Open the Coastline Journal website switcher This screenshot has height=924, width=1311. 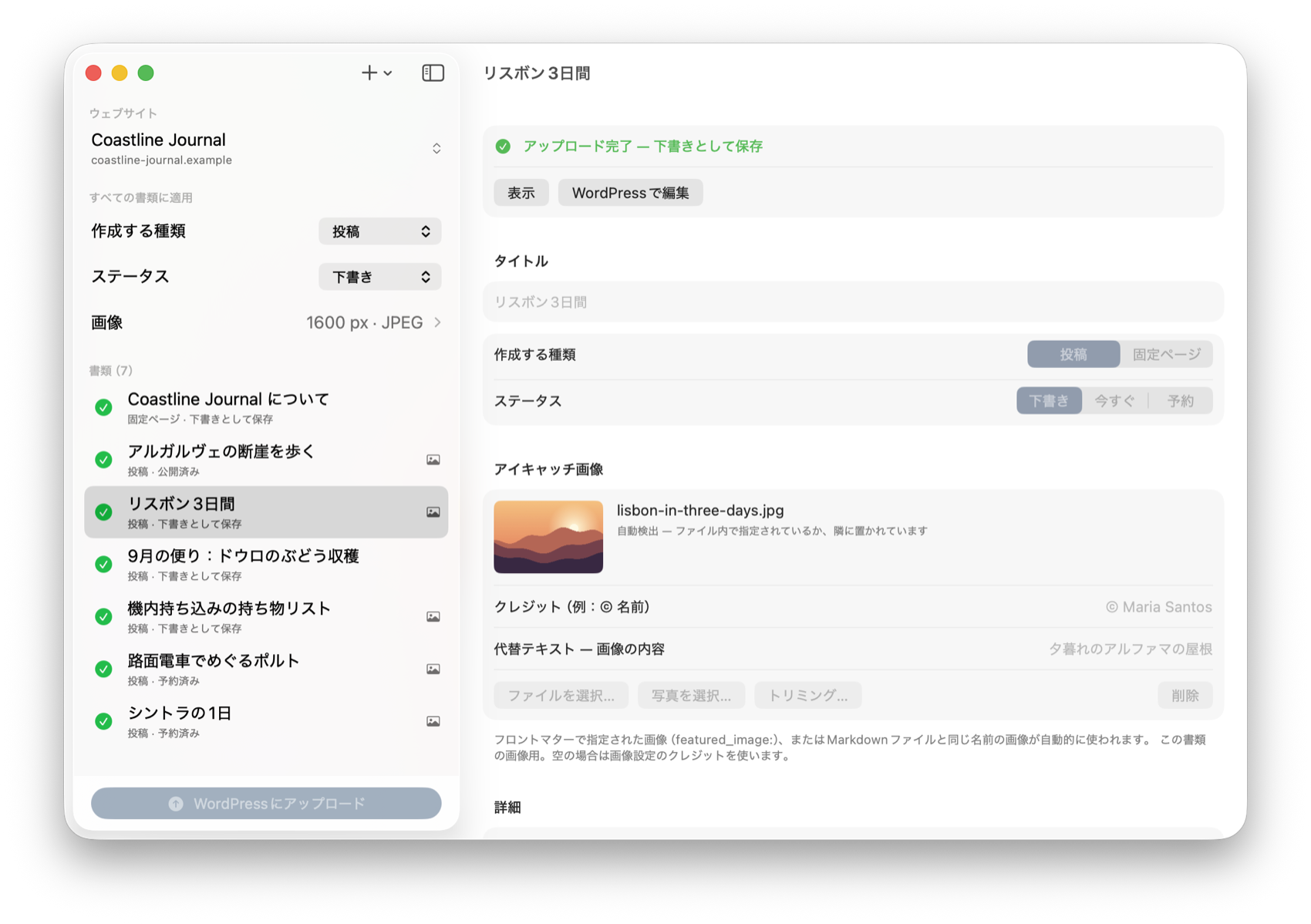266,149
